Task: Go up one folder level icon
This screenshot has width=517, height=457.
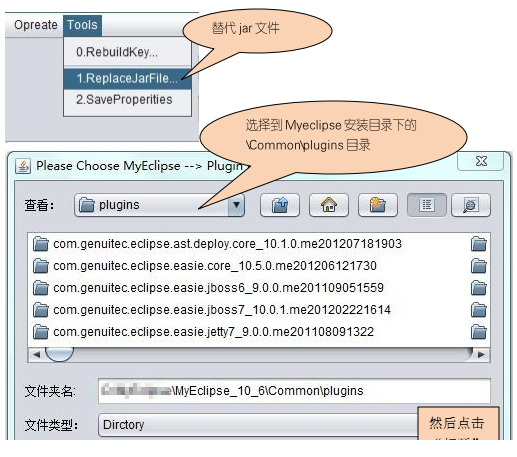Action: (280, 205)
